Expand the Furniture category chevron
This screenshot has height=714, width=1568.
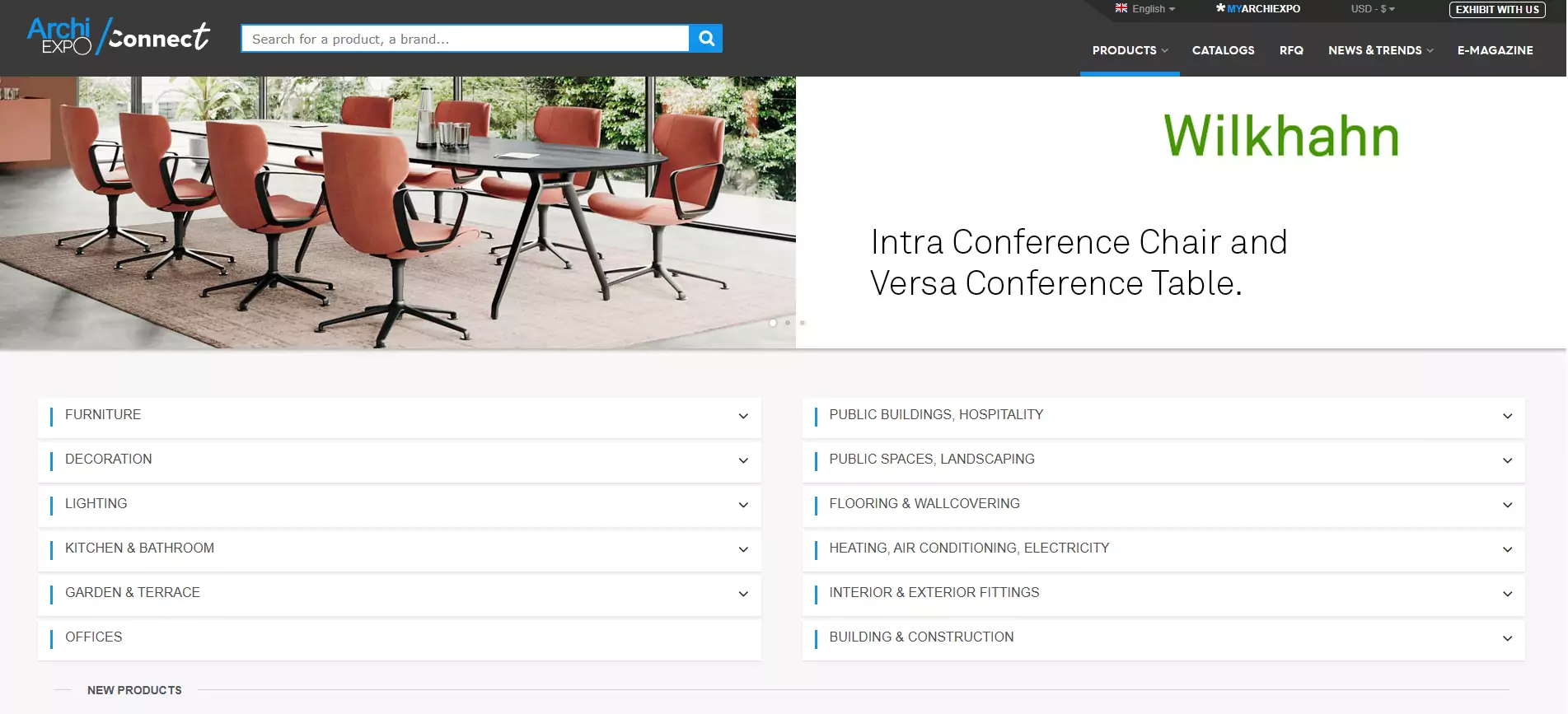click(x=743, y=416)
